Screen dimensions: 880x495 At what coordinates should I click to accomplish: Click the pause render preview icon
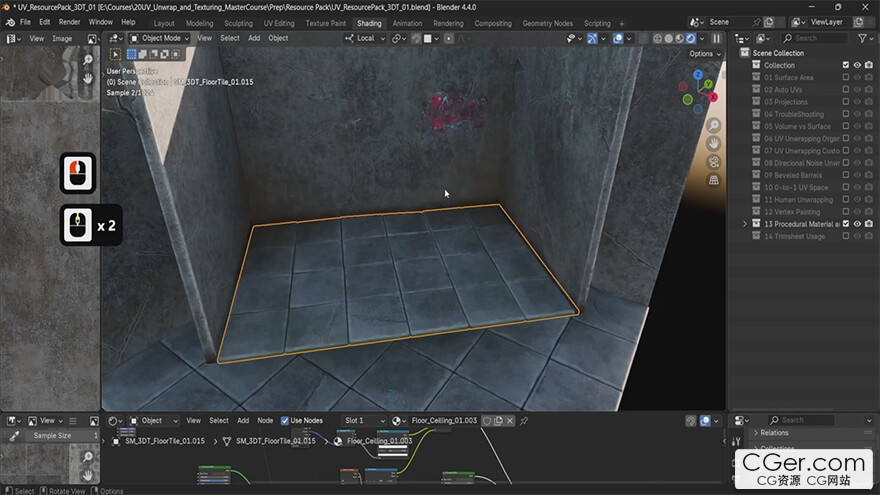coord(716,38)
